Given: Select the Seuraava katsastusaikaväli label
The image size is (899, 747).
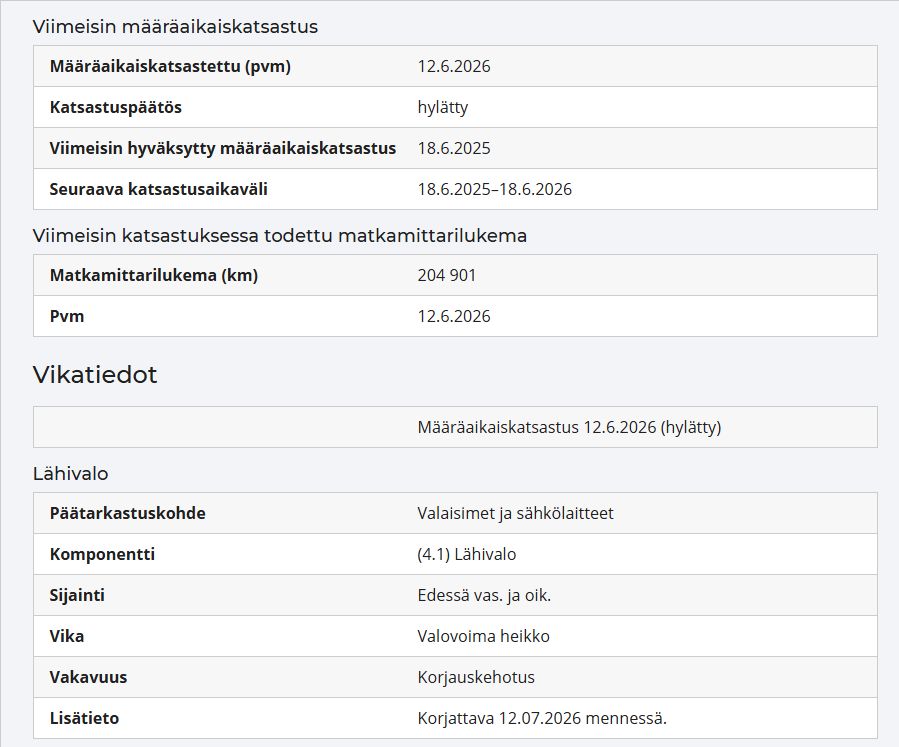Looking at the screenshot, I should pos(158,189).
